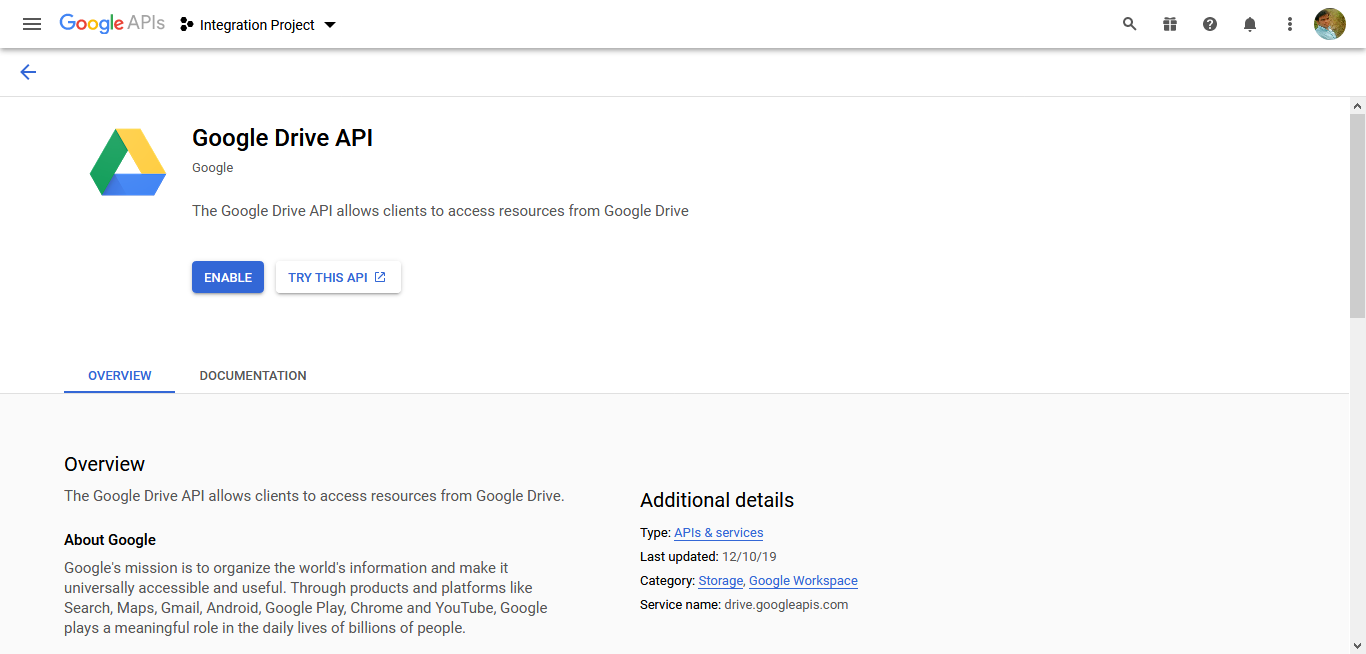Viewport: 1366px width, 654px height.
Task: Click the Google APIs logo
Action: pyautogui.click(x=112, y=24)
